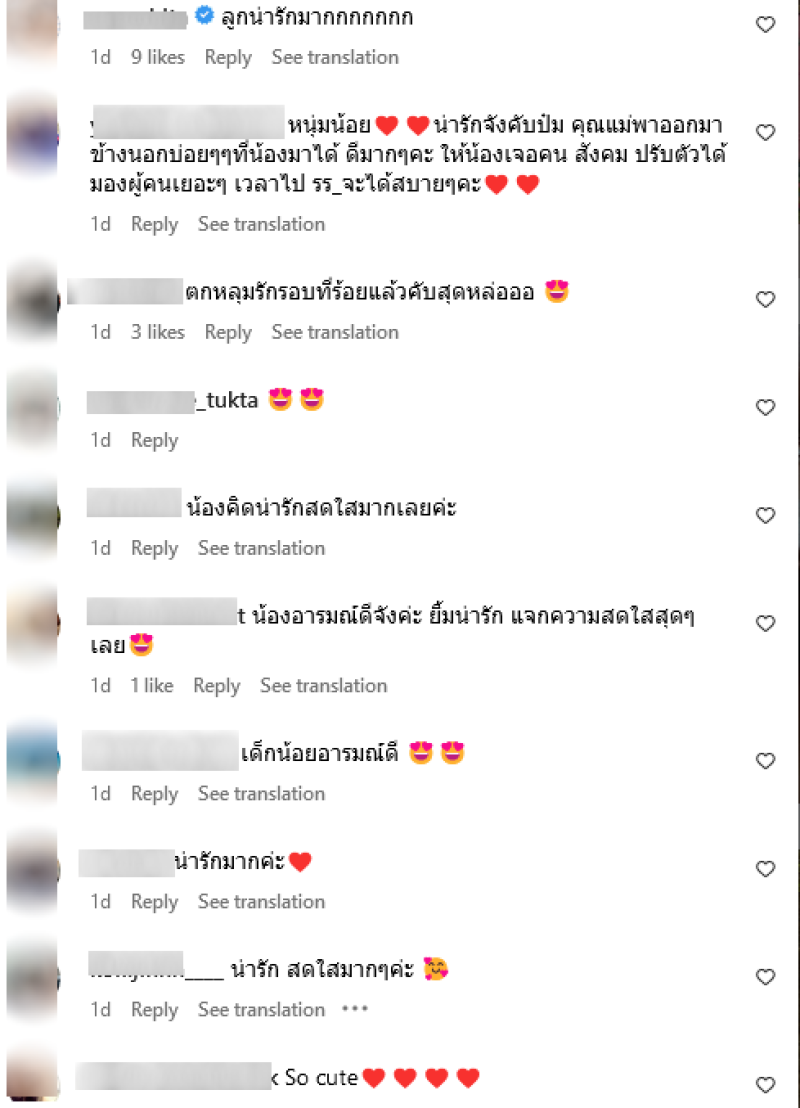The width and height of the screenshot is (800, 1108).
Task: Reply to the _tukta comment
Action: coord(154,440)
